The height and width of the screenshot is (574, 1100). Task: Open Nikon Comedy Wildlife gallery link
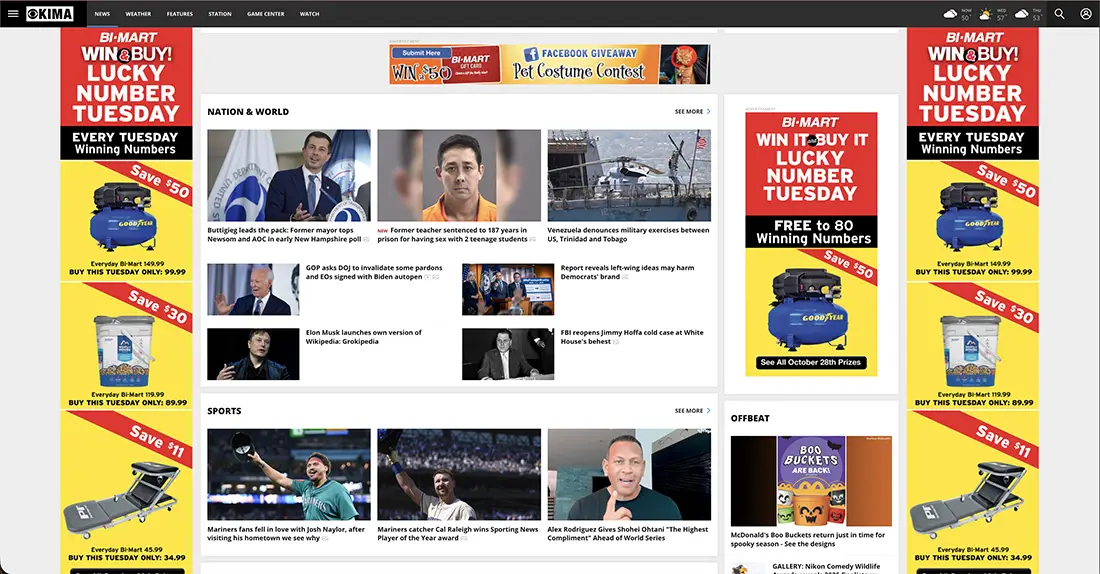tap(826, 567)
